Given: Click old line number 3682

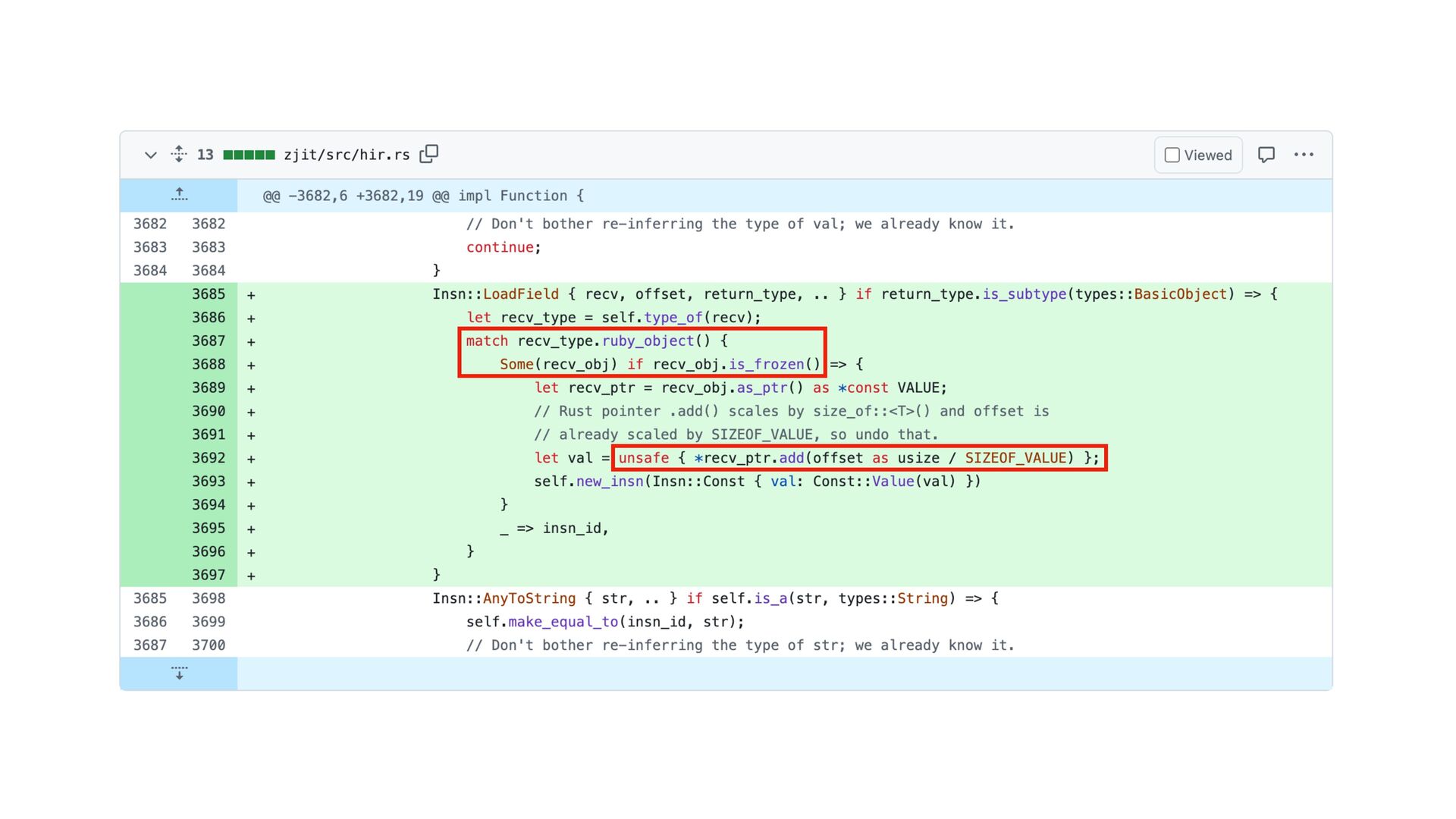Looking at the screenshot, I should tap(149, 224).
